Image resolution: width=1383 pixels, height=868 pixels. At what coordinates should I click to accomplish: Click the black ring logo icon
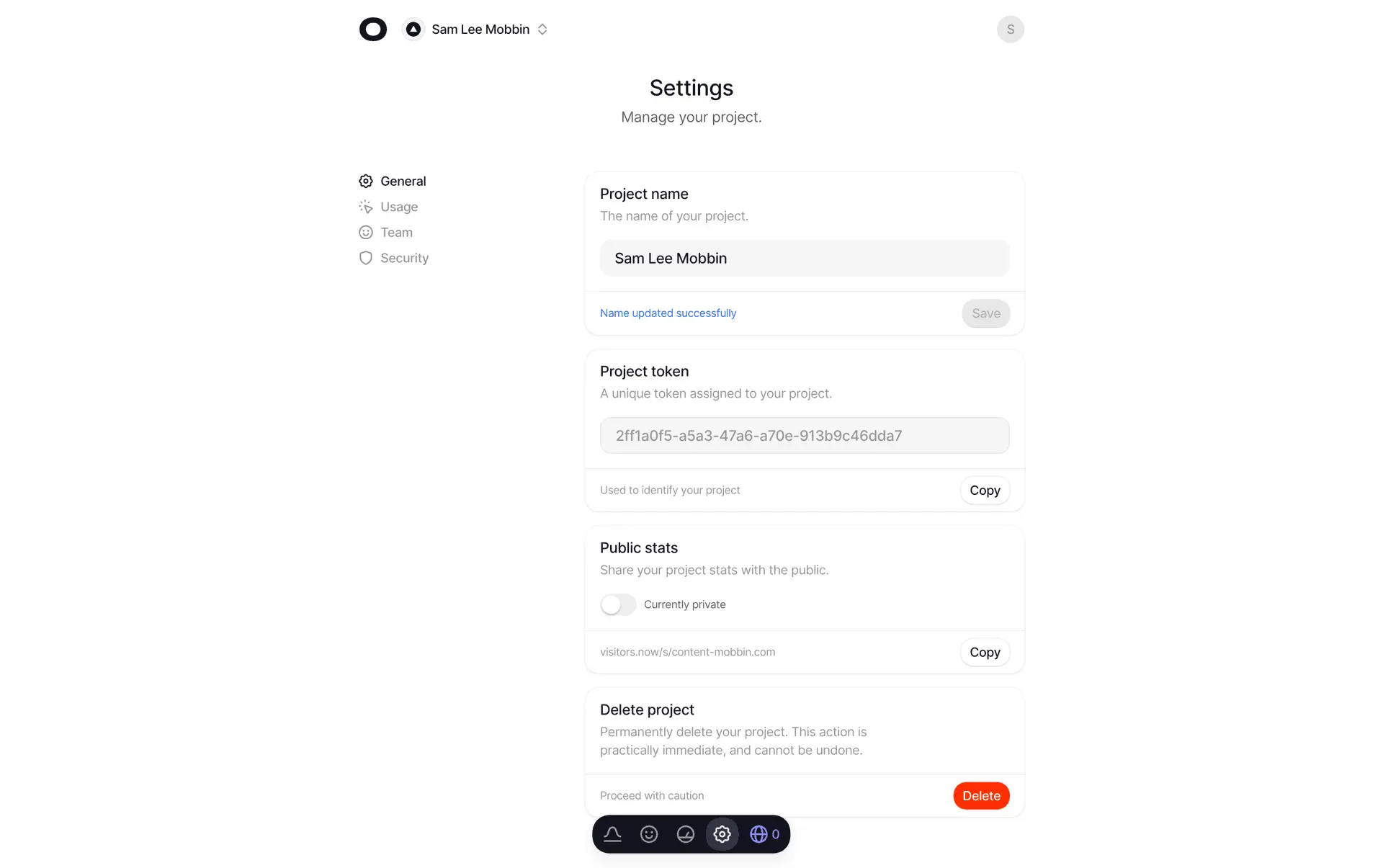click(x=373, y=30)
